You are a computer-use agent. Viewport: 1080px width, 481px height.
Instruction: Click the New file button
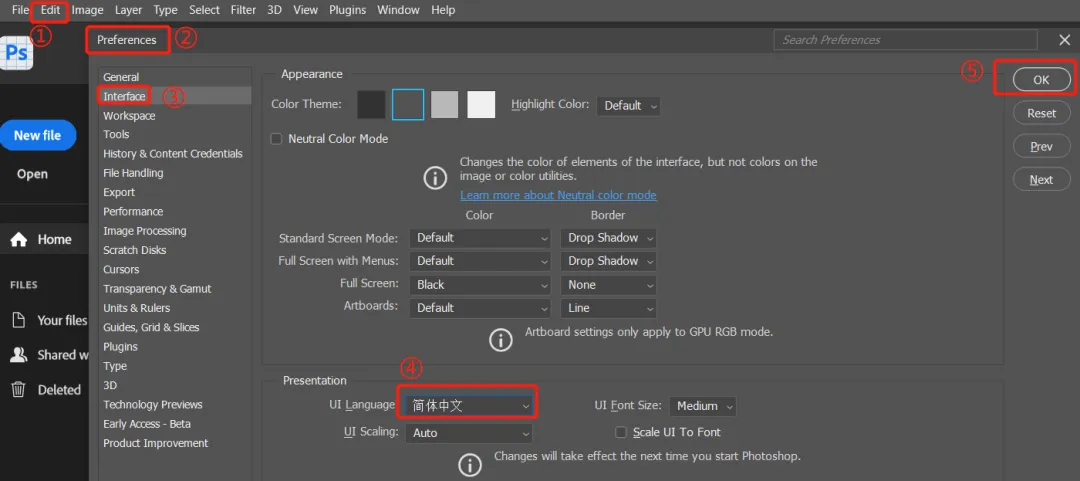[x=37, y=136]
